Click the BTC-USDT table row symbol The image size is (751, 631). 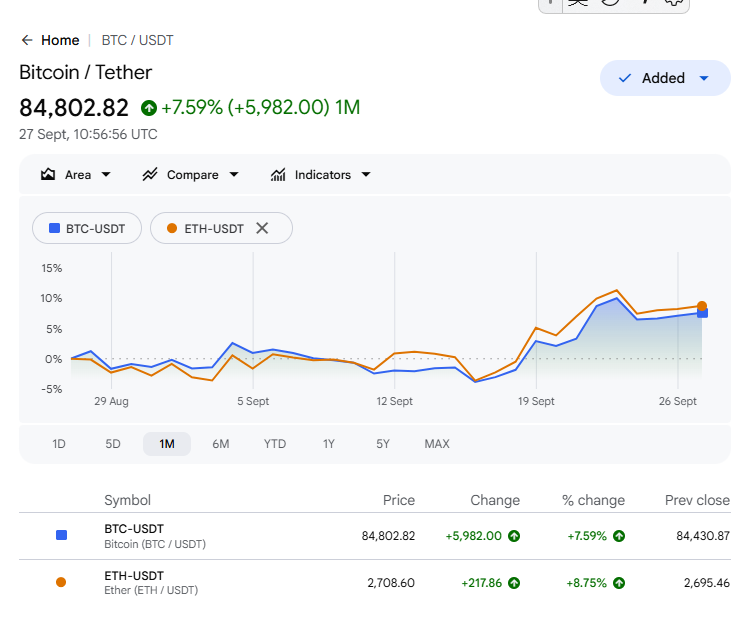(x=134, y=529)
